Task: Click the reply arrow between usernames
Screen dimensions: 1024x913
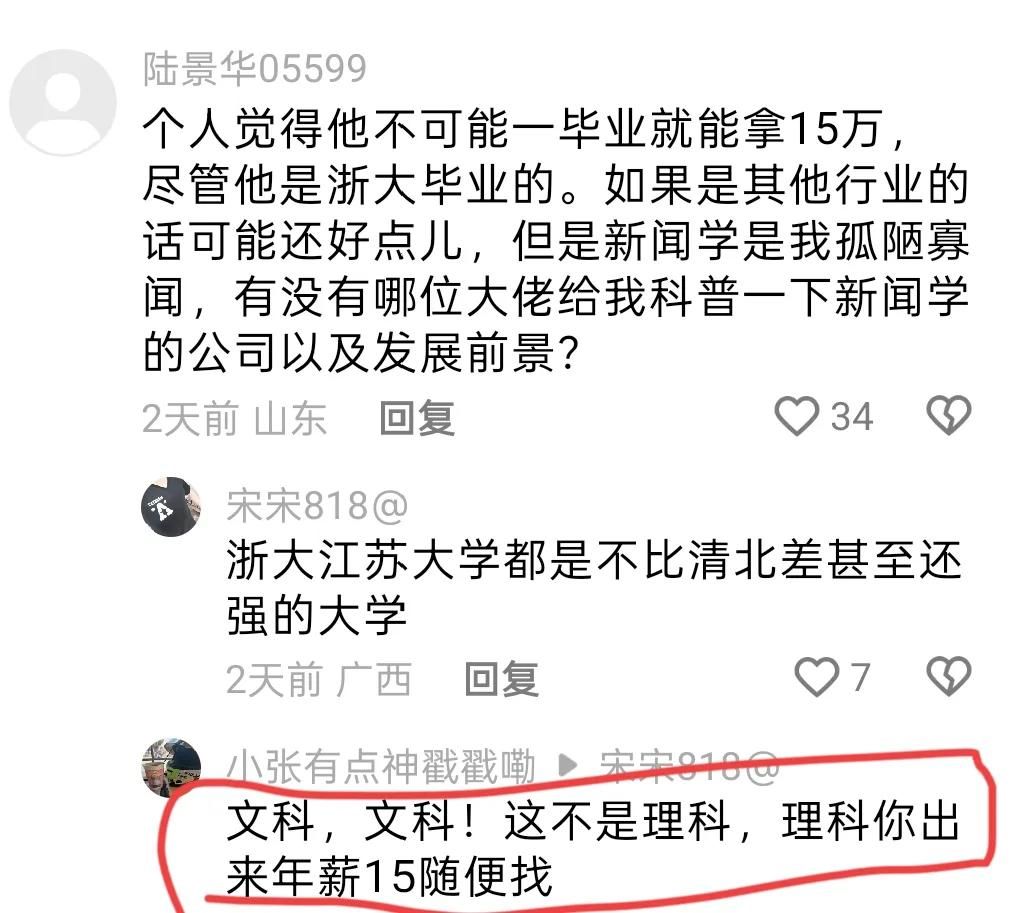Action: point(568,766)
